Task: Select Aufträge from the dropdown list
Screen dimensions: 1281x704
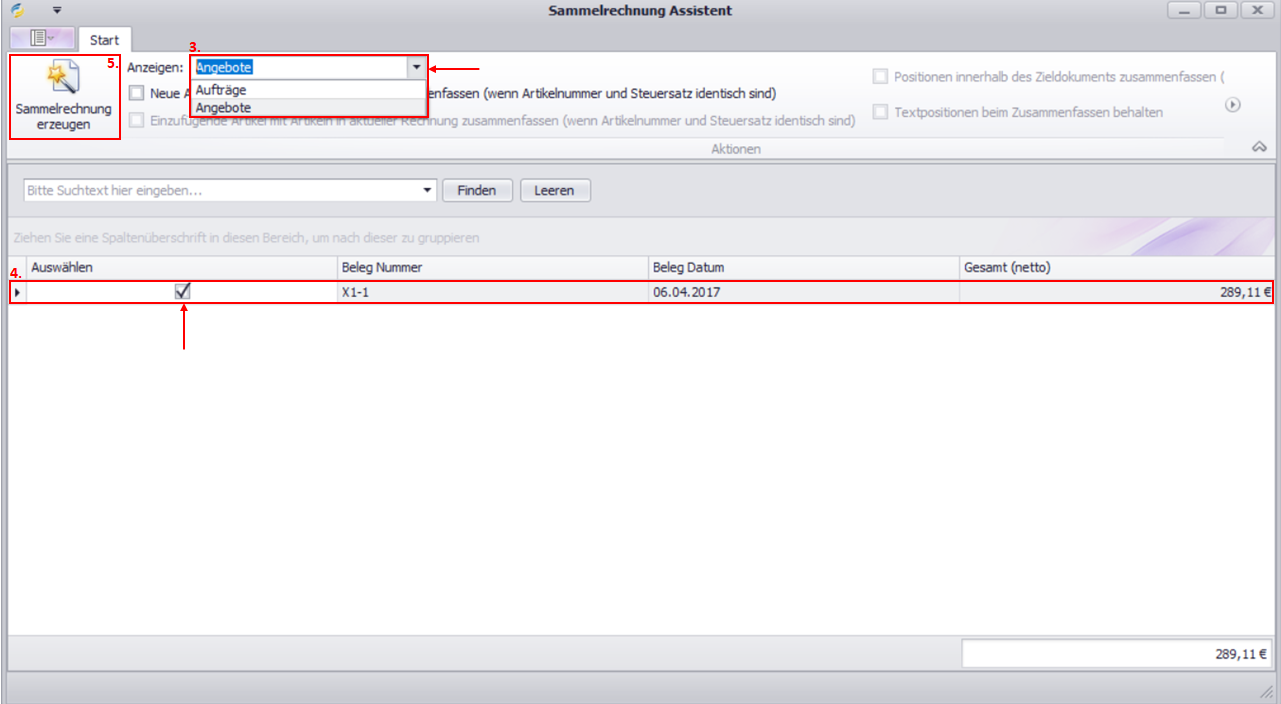Action: click(x=221, y=90)
